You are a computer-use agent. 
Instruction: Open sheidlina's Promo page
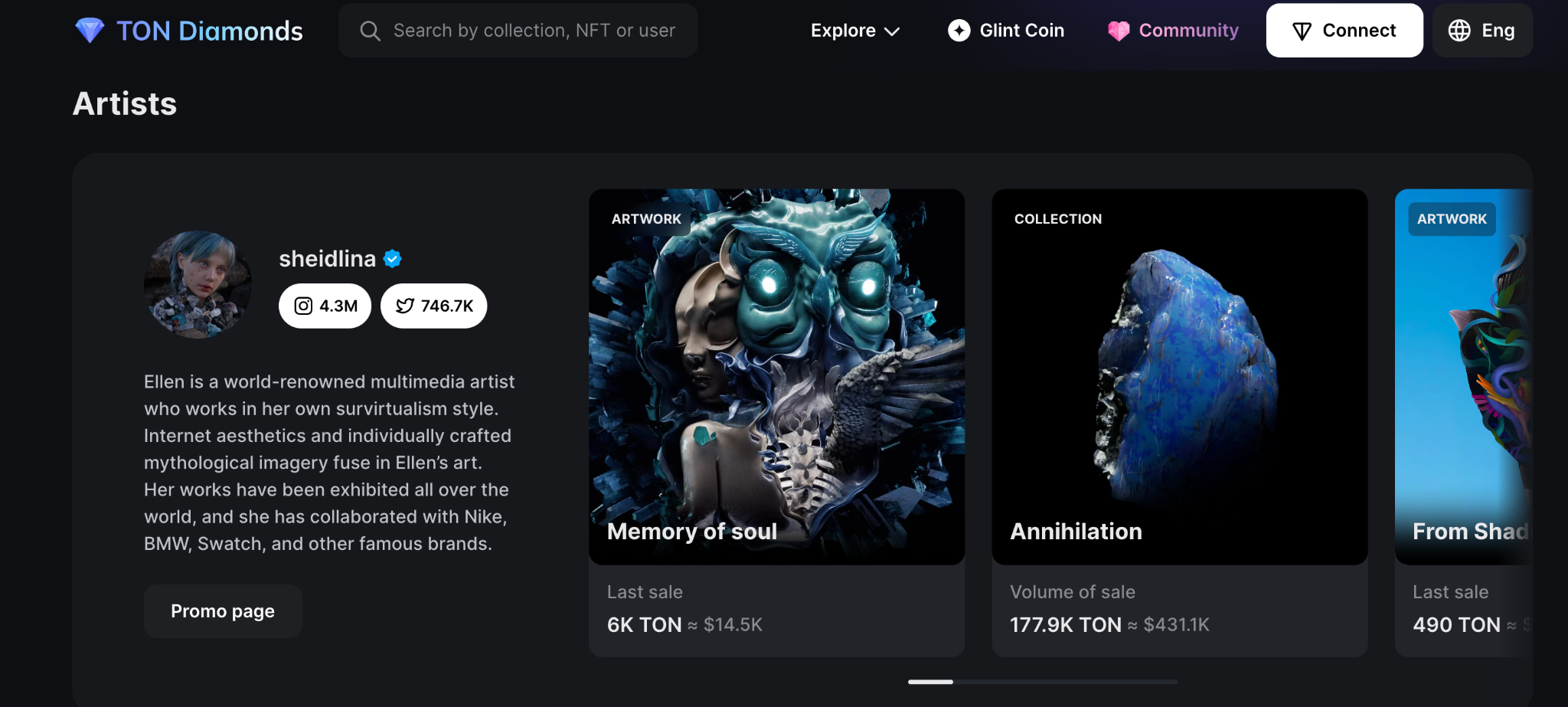click(223, 611)
